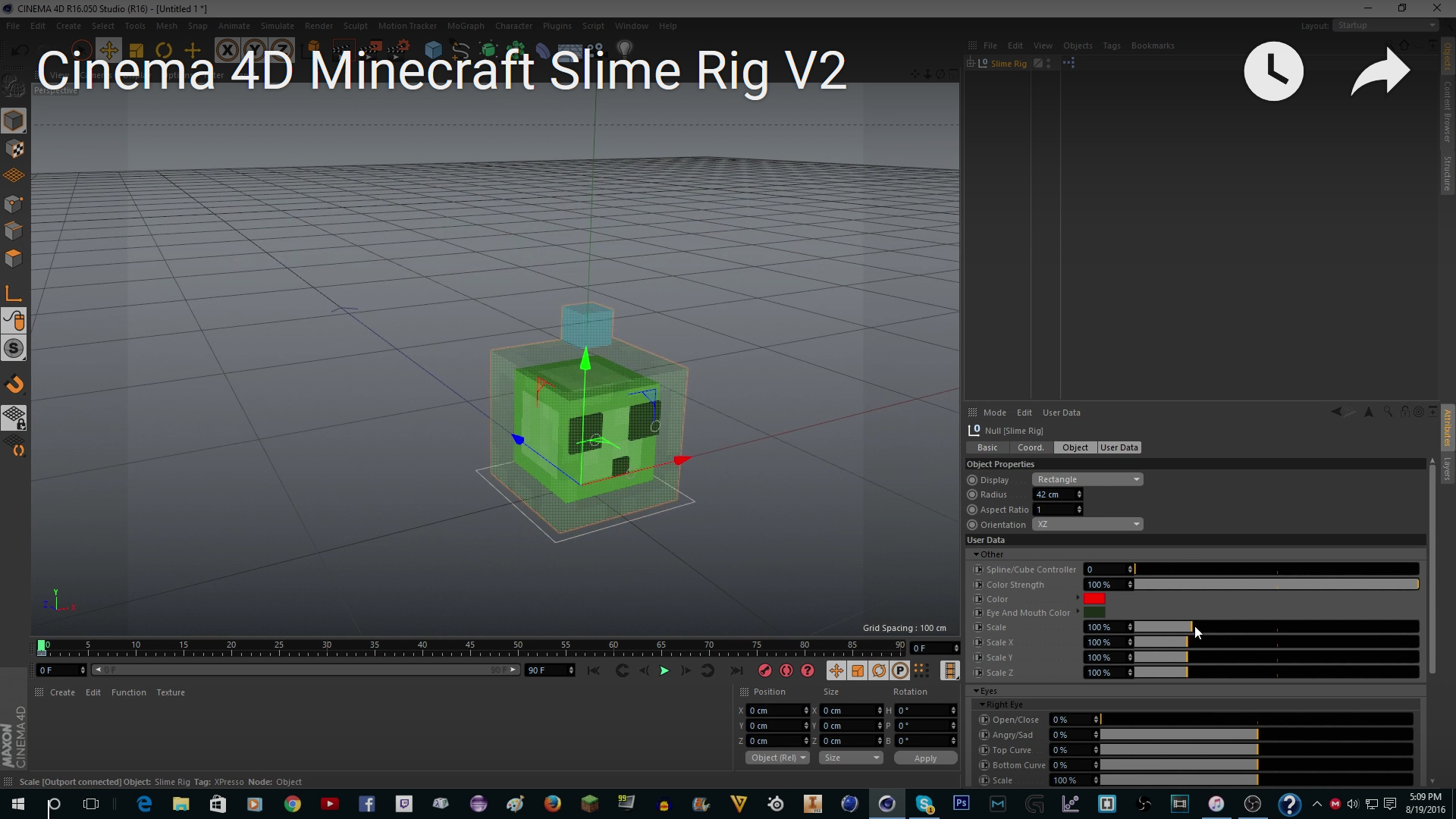Open the User Data tab

[x=1119, y=447]
